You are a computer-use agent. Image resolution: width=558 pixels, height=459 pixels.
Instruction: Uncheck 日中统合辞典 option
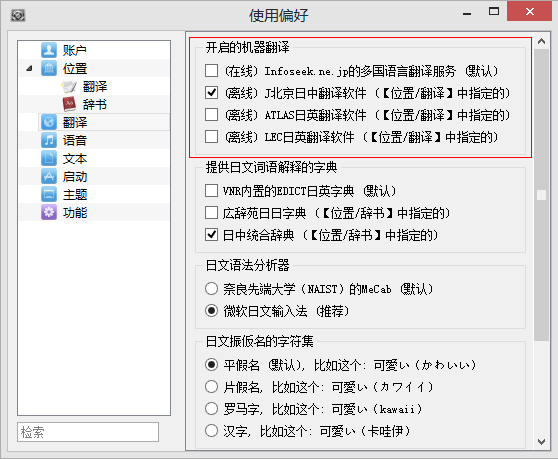pos(211,235)
